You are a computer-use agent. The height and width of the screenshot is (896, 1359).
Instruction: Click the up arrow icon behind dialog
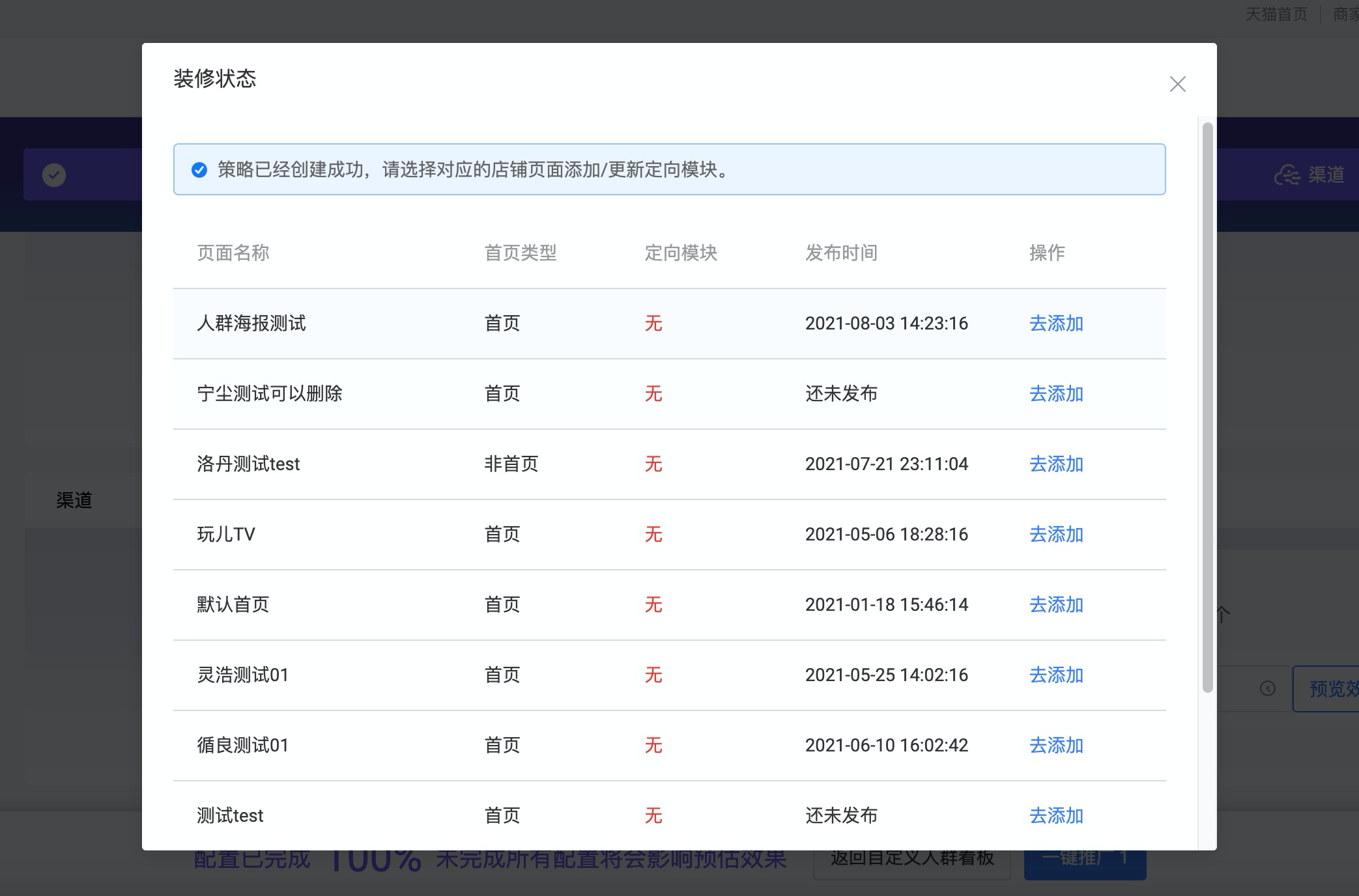[1223, 613]
